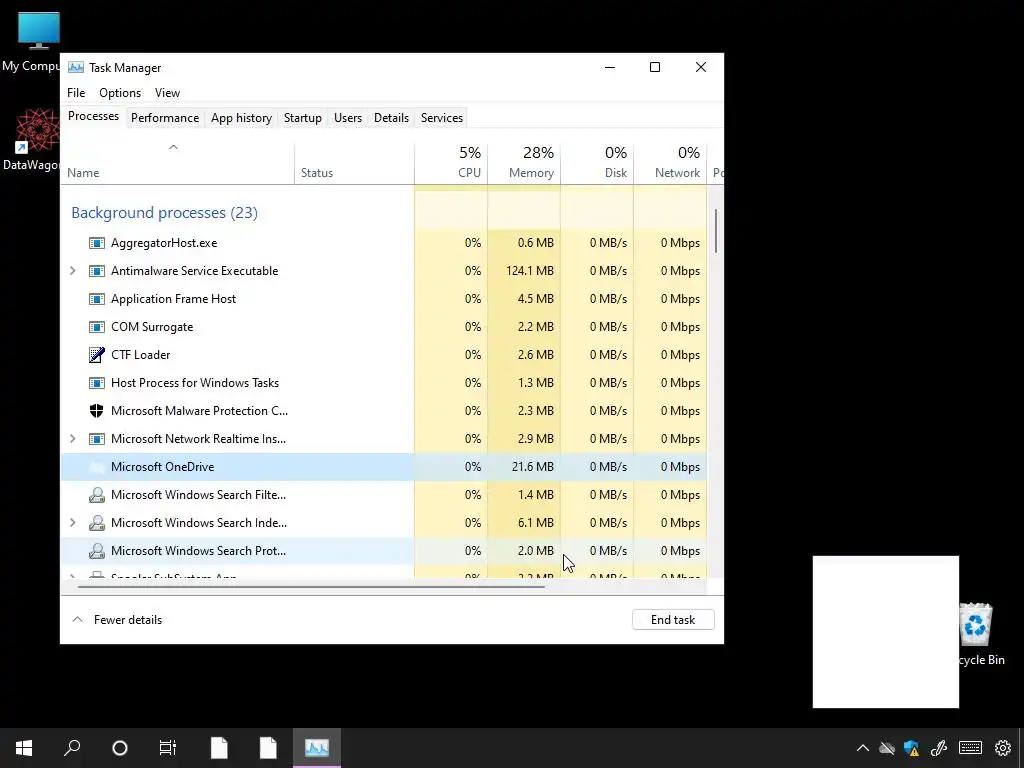Screen dimensions: 1024x768
Task: Select the CTF Loader row
Action: click(x=383, y=355)
